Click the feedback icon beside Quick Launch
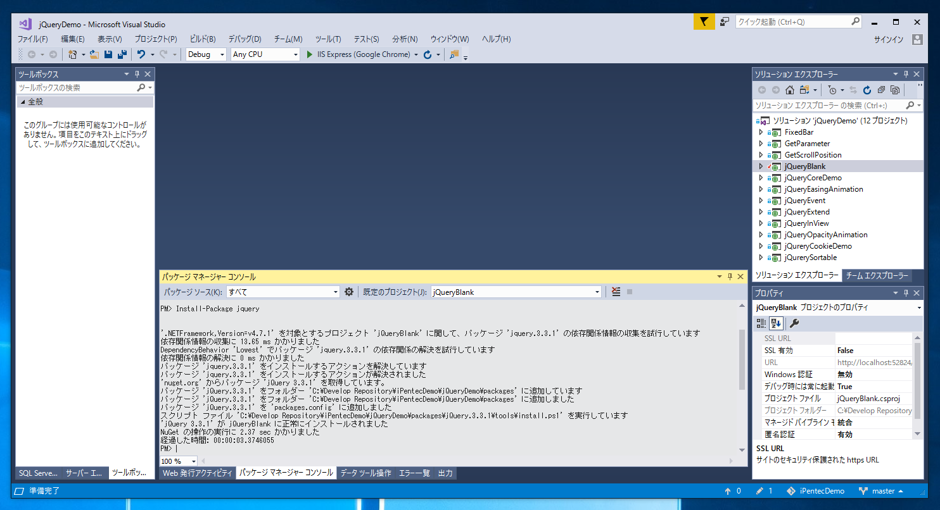Viewport: 940px width, 510px height. pyautogui.click(x=724, y=22)
